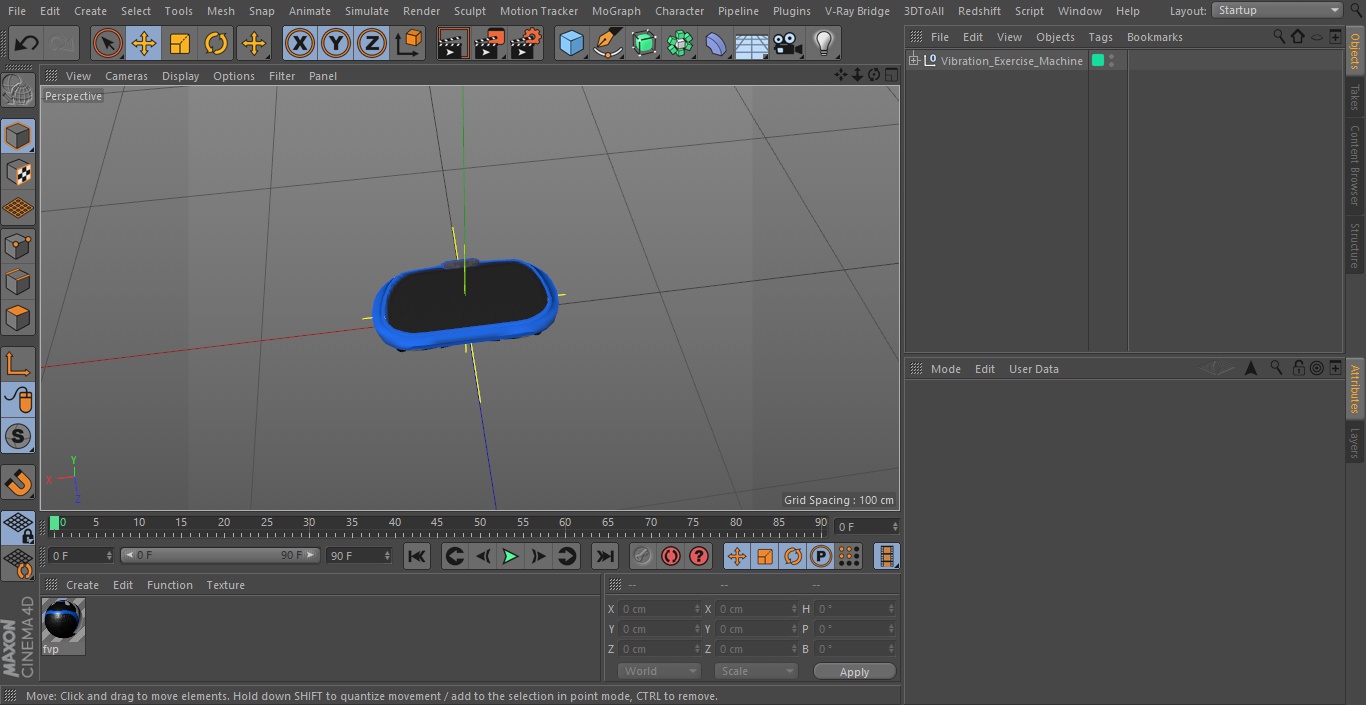Select the fvp material thumbnail
Screen dimensions: 1366x705
click(63, 620)
